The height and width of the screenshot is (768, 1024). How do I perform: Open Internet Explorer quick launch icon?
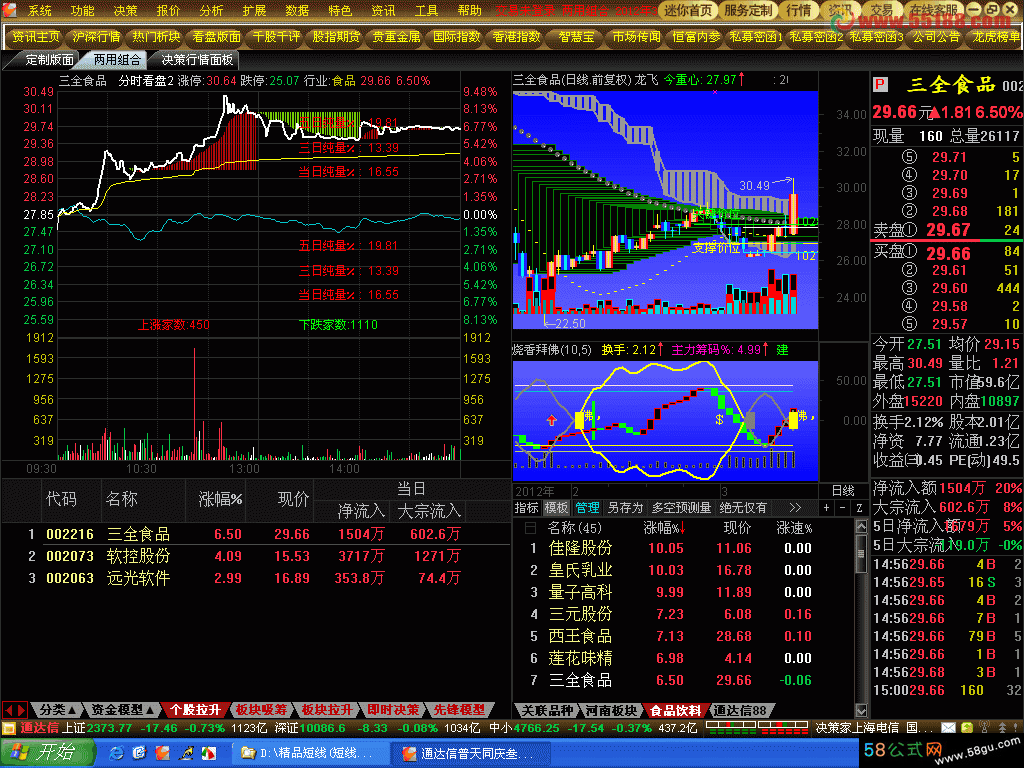(116, 753)
